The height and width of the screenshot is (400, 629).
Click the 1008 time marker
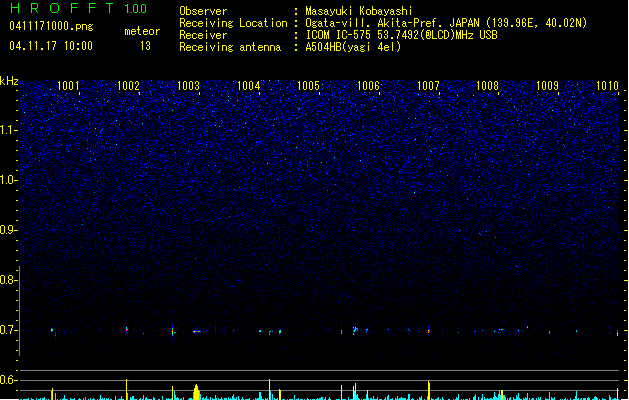pos(487,86)
